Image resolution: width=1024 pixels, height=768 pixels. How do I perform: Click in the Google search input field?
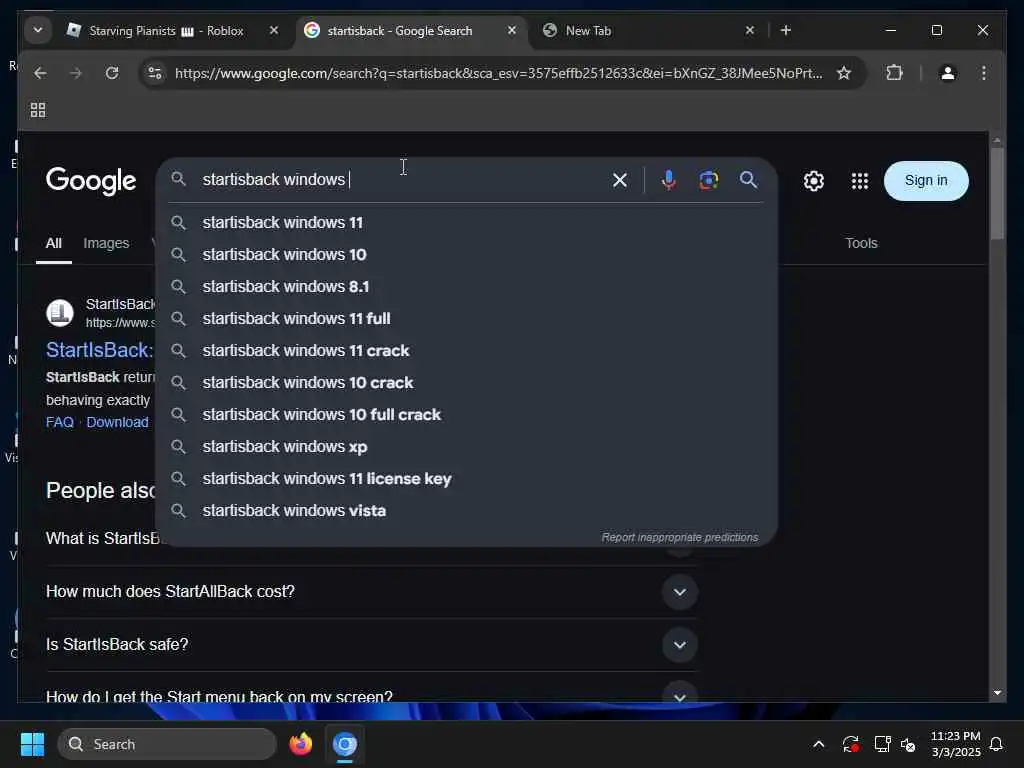(x=402, y=180)
